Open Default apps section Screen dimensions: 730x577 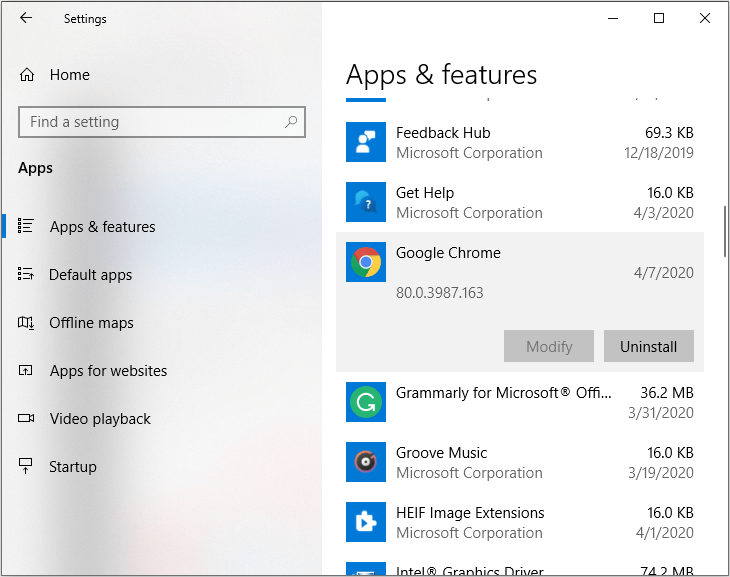click(x=90, y=275)
